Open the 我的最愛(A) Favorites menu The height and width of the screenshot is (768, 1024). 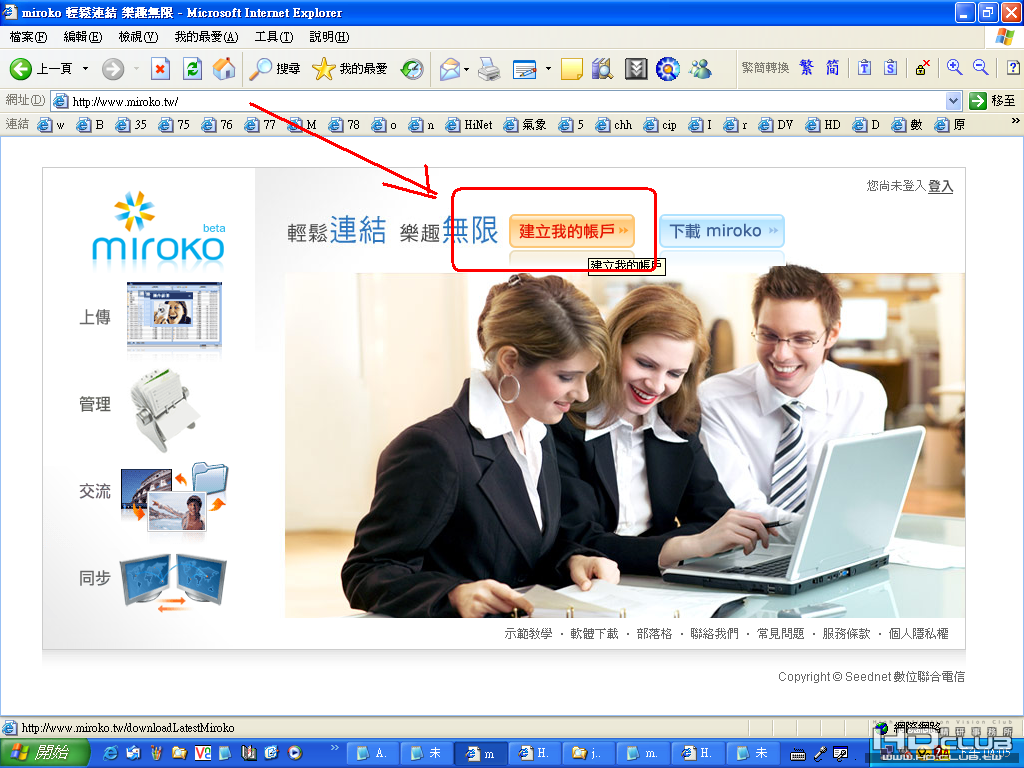tap(206, 37)
